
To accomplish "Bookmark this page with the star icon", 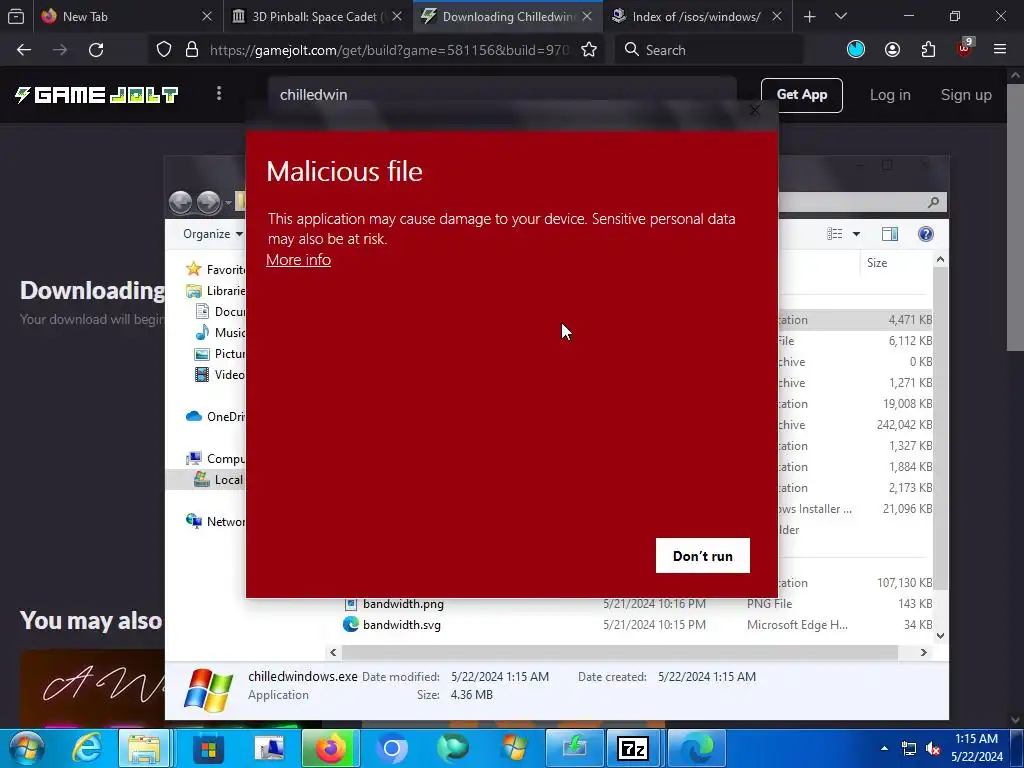I will click(589, 50).
